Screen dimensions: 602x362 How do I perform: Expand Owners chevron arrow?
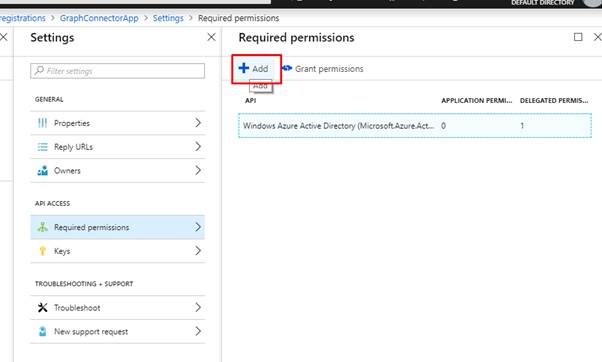[x=198, y=170]
